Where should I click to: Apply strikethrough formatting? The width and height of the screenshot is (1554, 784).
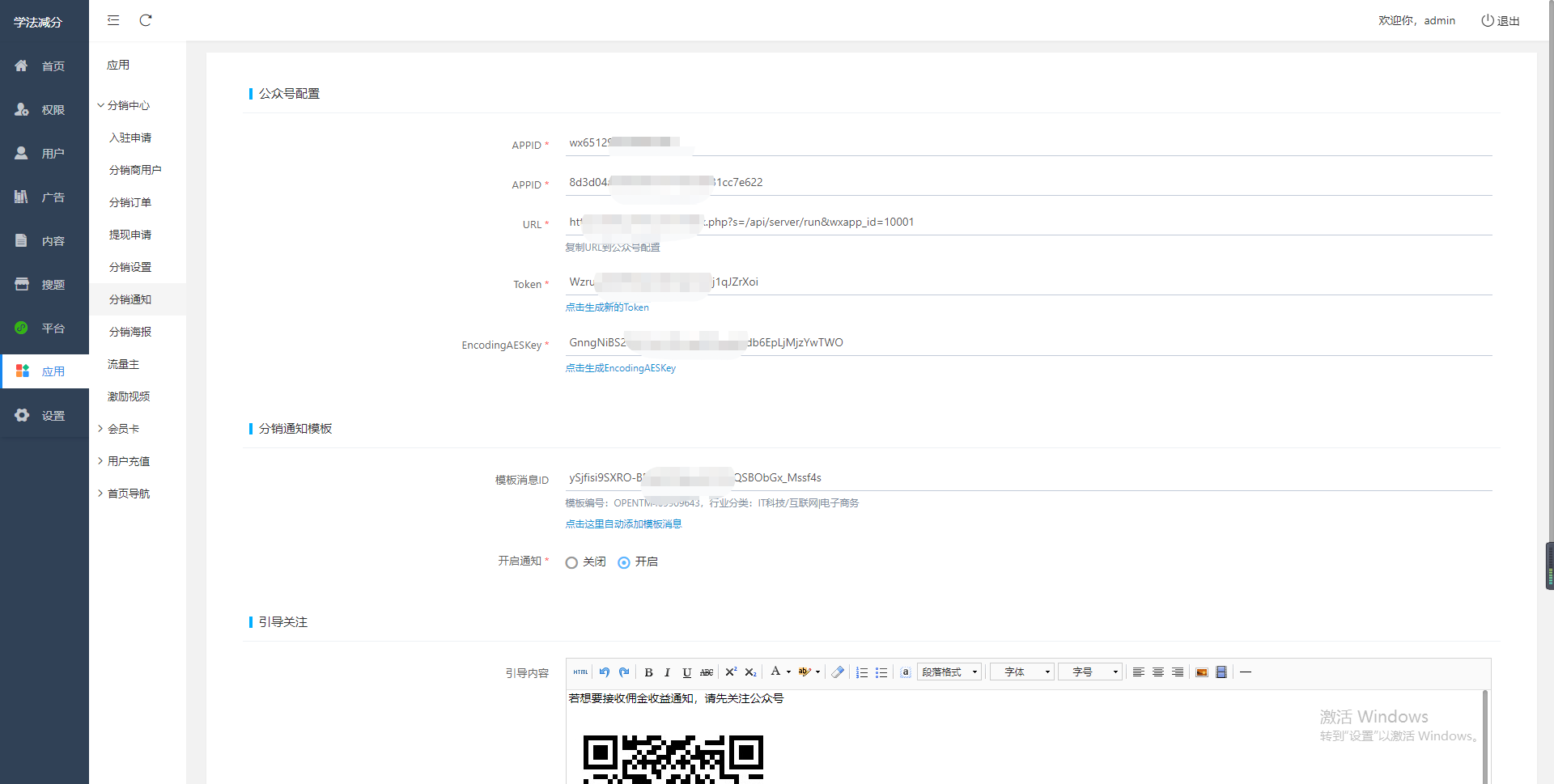(x=707, y=672)
